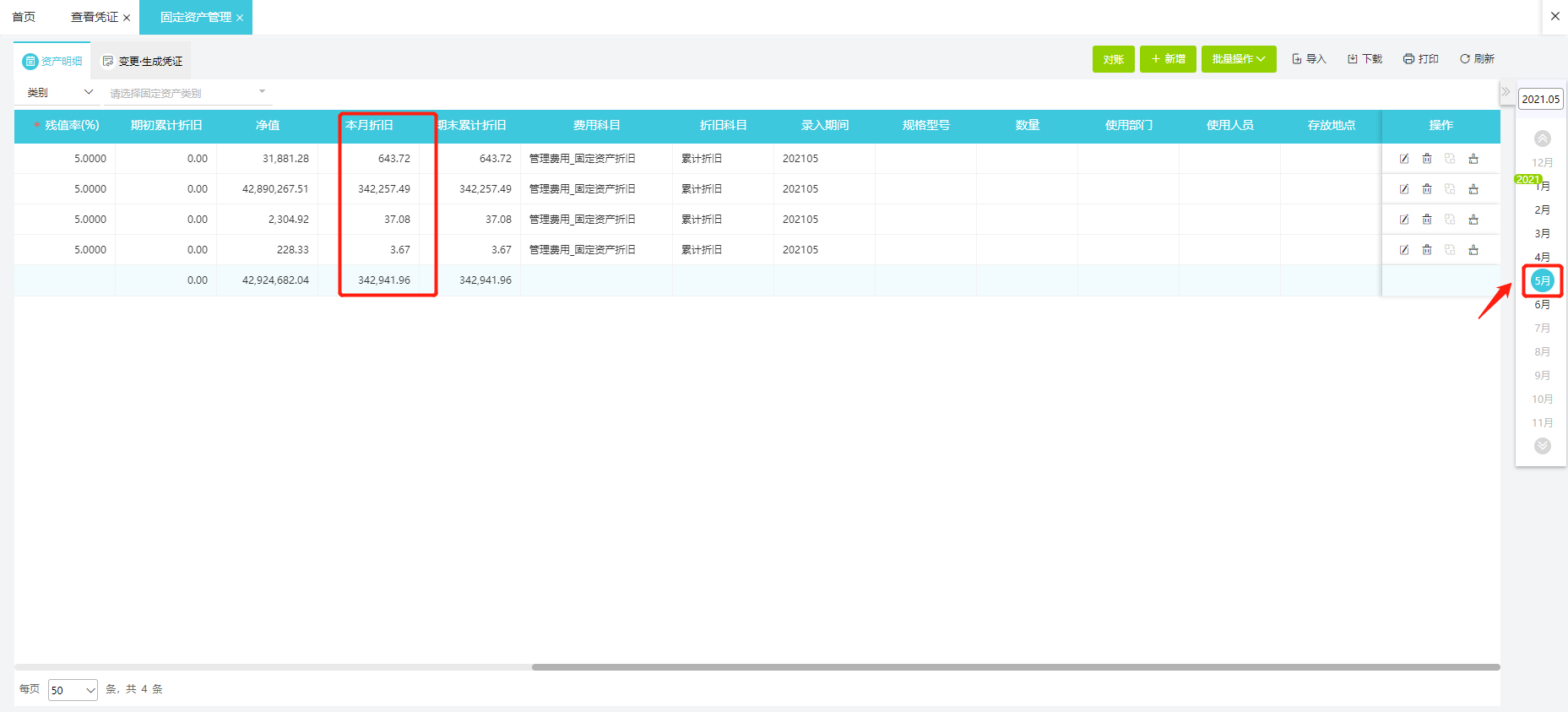Select 10月 in the period list
Image resolution: width=1568 pixels, height=712 pixels.
click(x=1543, y=399)
